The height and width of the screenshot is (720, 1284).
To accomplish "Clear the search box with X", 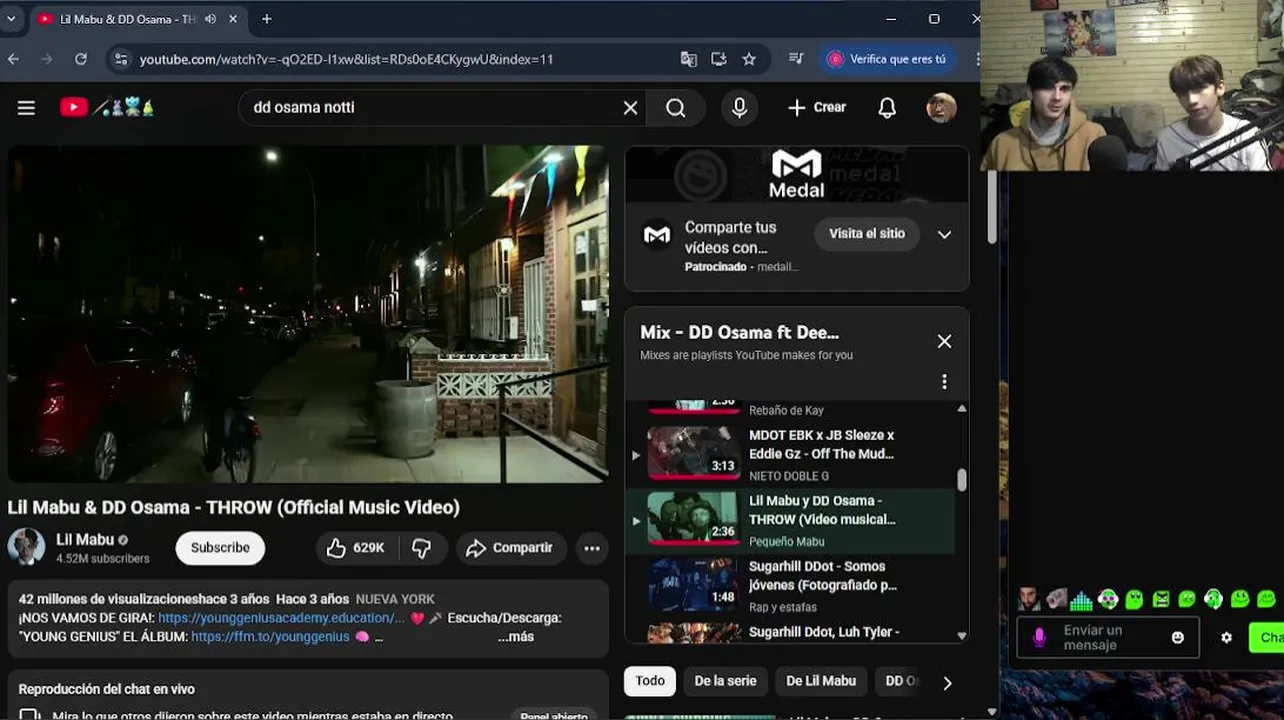I will pos(630,108).
